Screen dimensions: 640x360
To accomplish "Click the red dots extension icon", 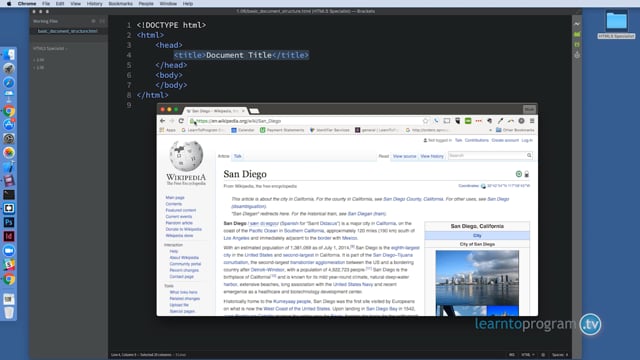I will (x=478, y=121).
